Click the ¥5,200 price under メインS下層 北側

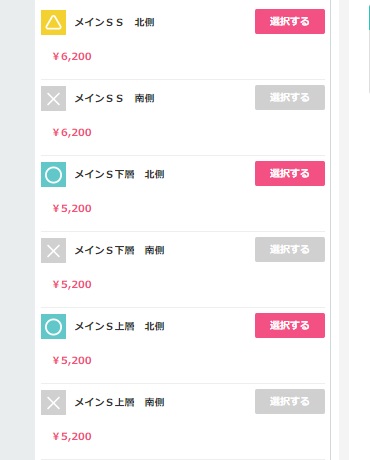pos(72,208)
